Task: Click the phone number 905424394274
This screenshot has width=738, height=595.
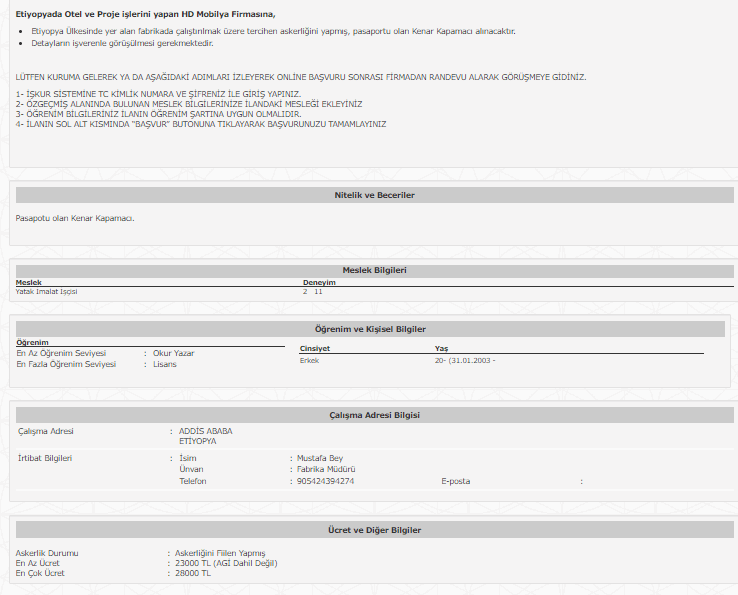Action: [x=325, y=481]
